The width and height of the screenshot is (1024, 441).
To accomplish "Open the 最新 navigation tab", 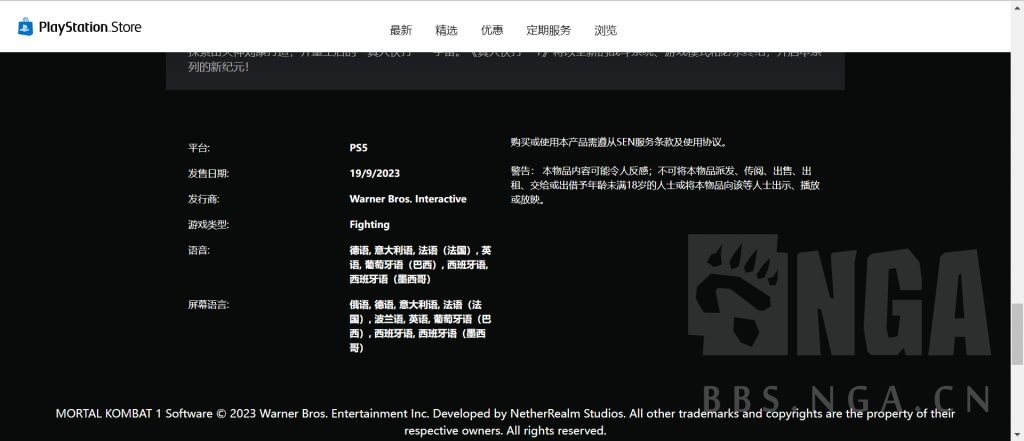I will [400, 31].
